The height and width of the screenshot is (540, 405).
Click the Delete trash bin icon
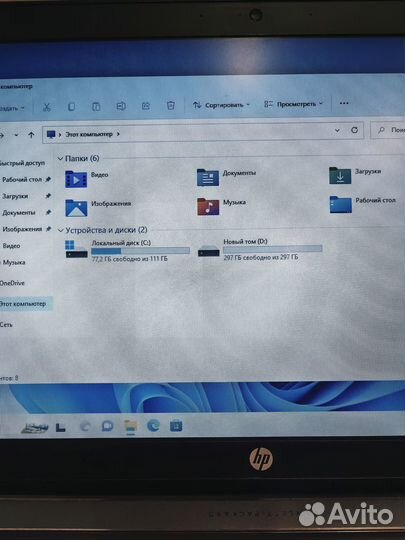(170, 105)
